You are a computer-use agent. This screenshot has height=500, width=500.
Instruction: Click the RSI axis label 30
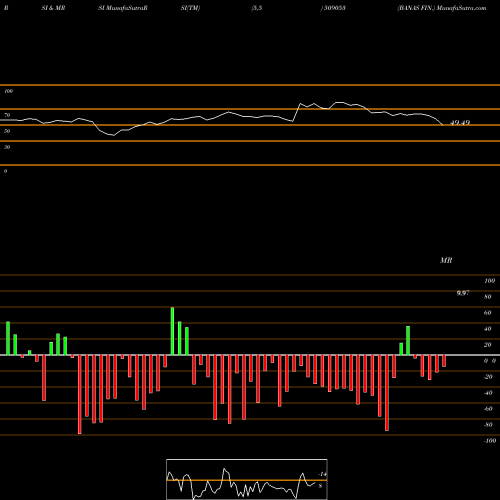click(7, 147)
